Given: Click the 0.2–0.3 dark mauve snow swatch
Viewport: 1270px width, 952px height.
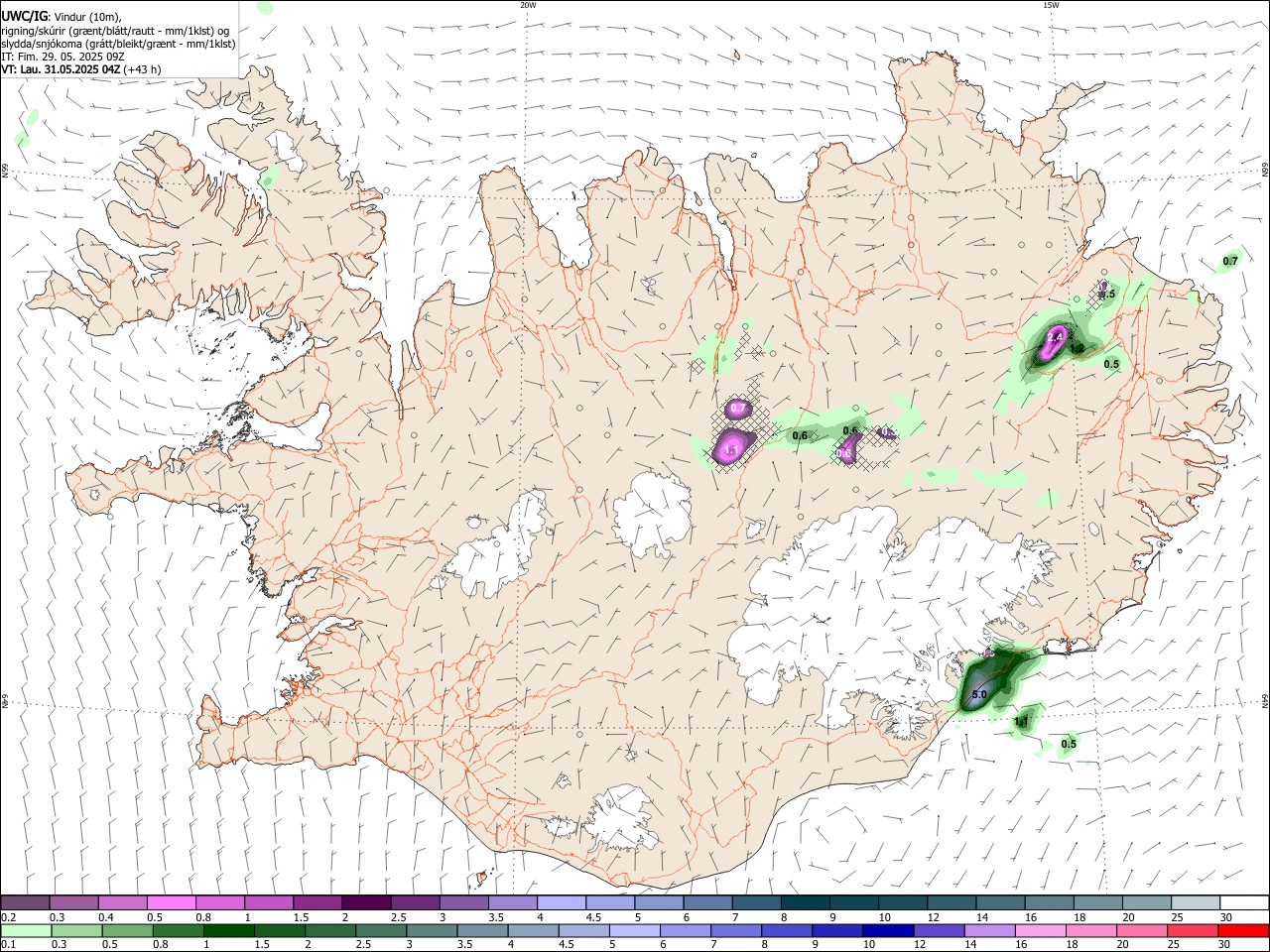Looking at the screenshot, I should pos(25,902).
